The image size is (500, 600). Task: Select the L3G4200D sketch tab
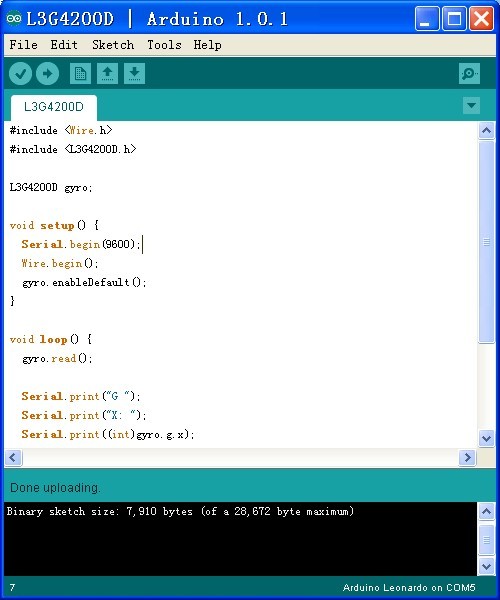pyautogui.click(x=54, y=107)
